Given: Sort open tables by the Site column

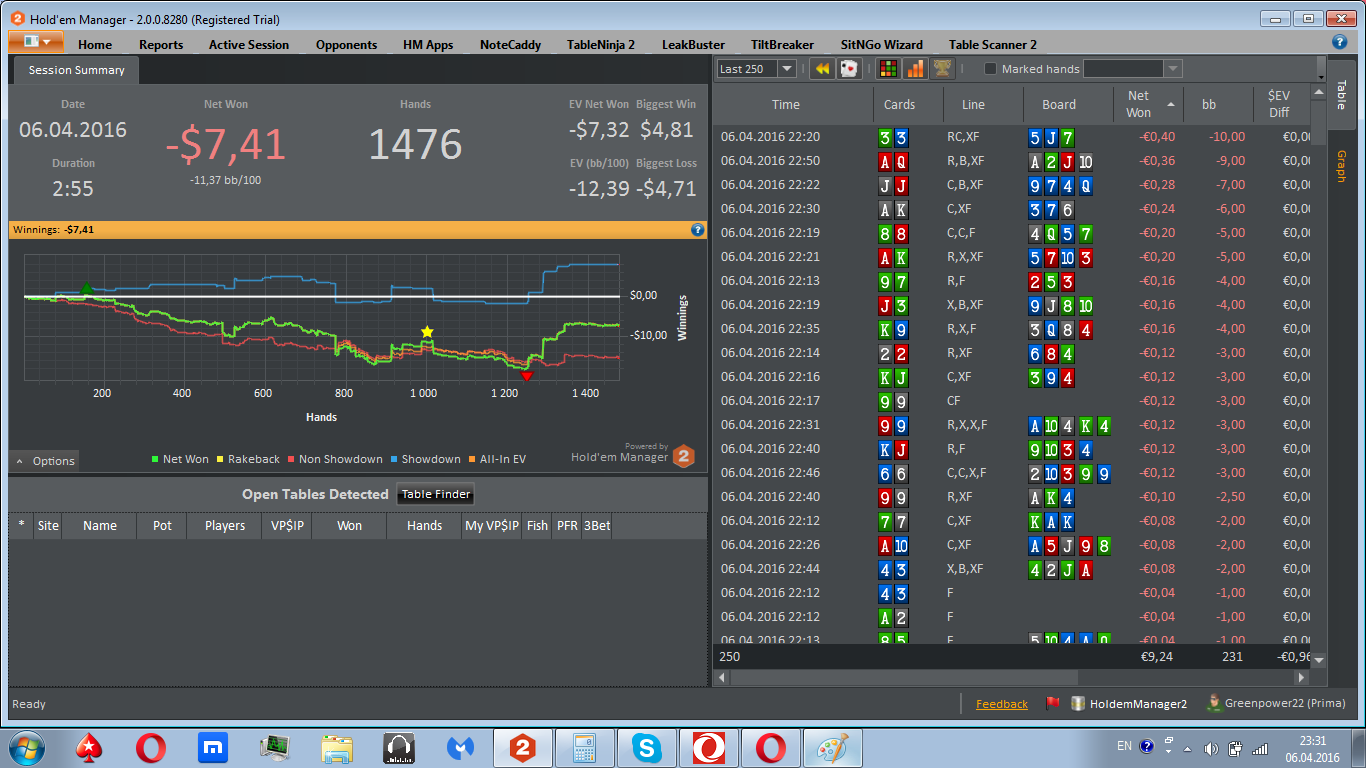Looking at the screenshot, I should tap(48, 525).
